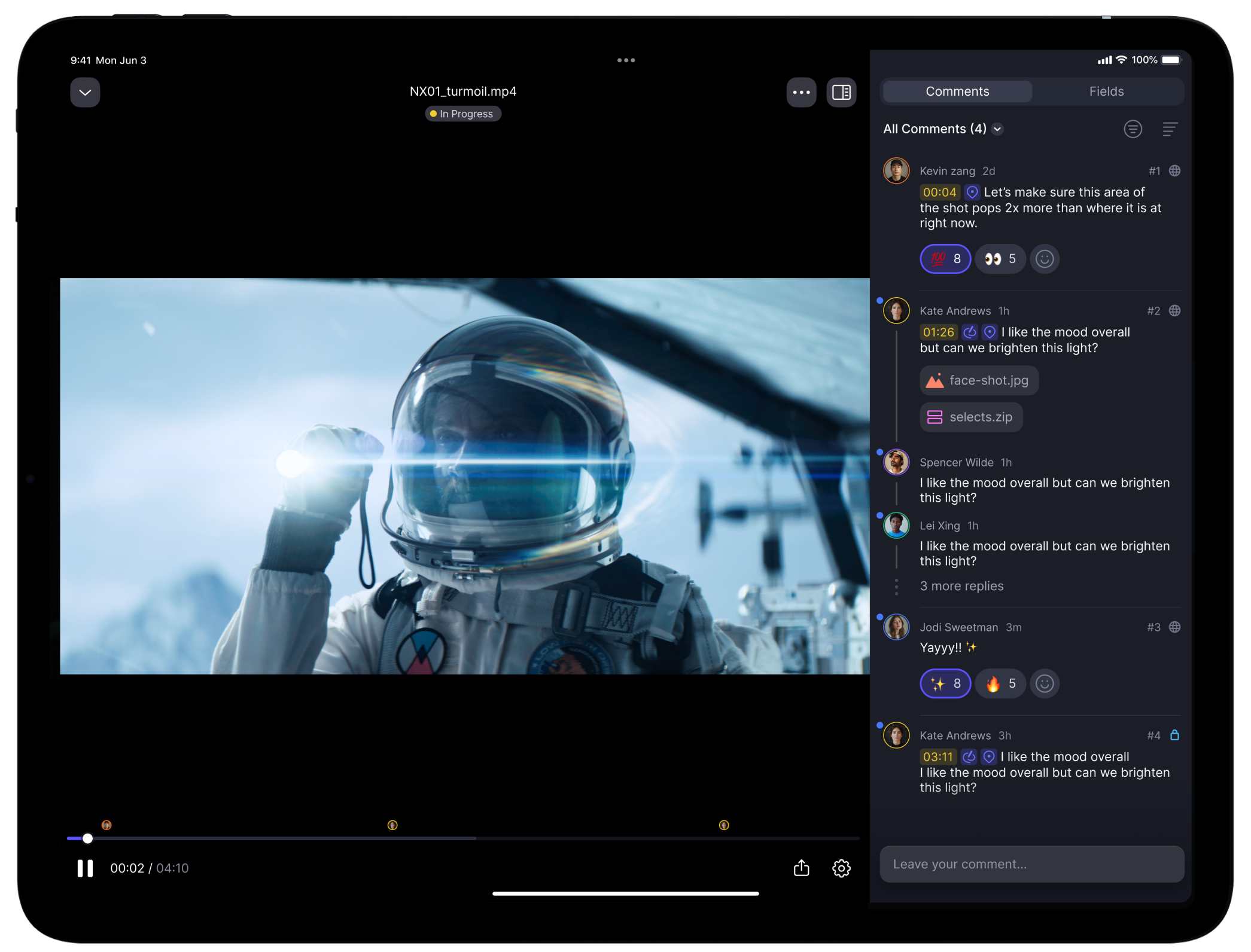1251x952 pixels.
Task: Toggle the fire emoji reaction
Action: pyautogui.click(x=1000, y=684)
